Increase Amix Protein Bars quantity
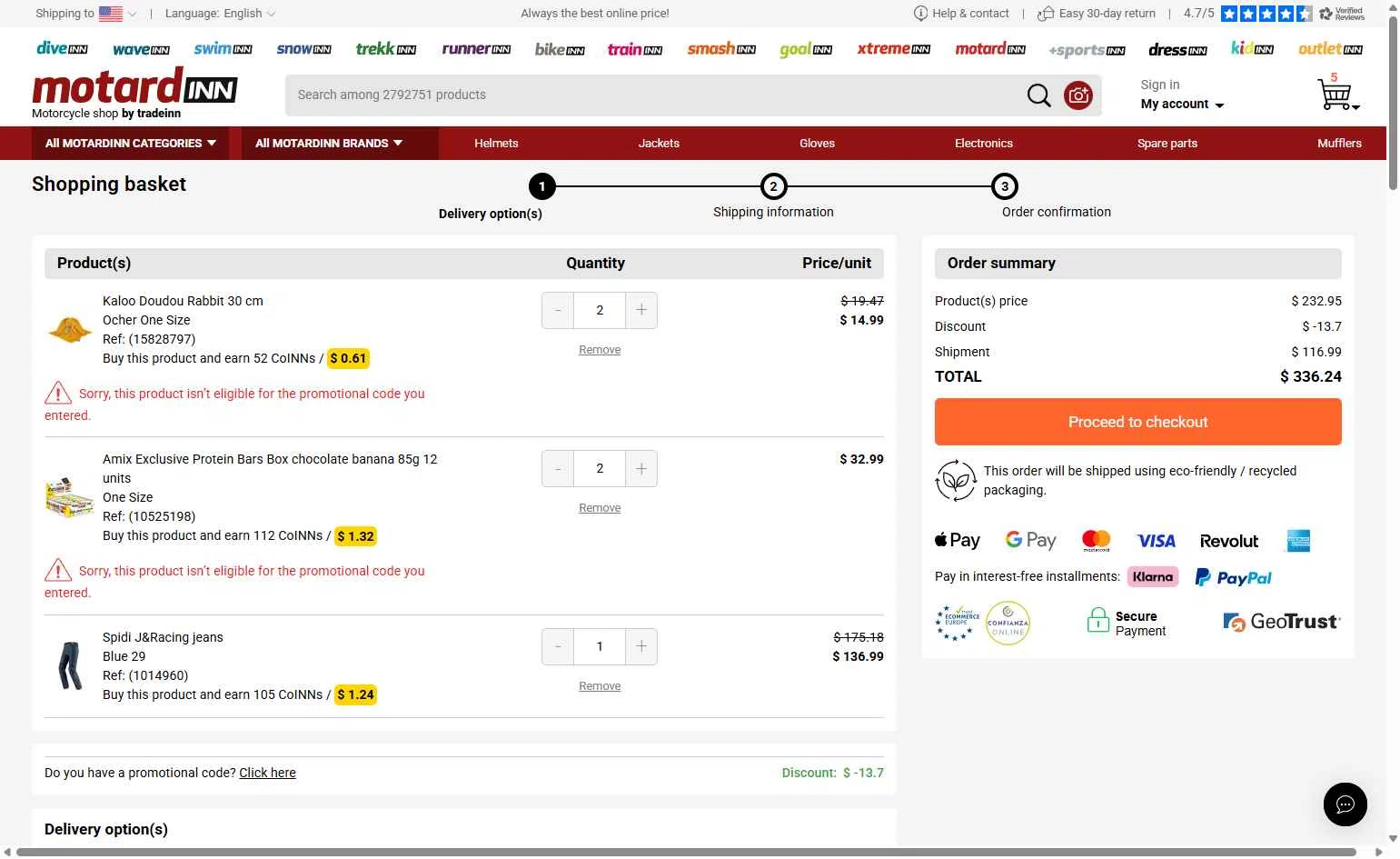Image resolution: width=1400 pixels, height=859 pixels. coord(641,468)
